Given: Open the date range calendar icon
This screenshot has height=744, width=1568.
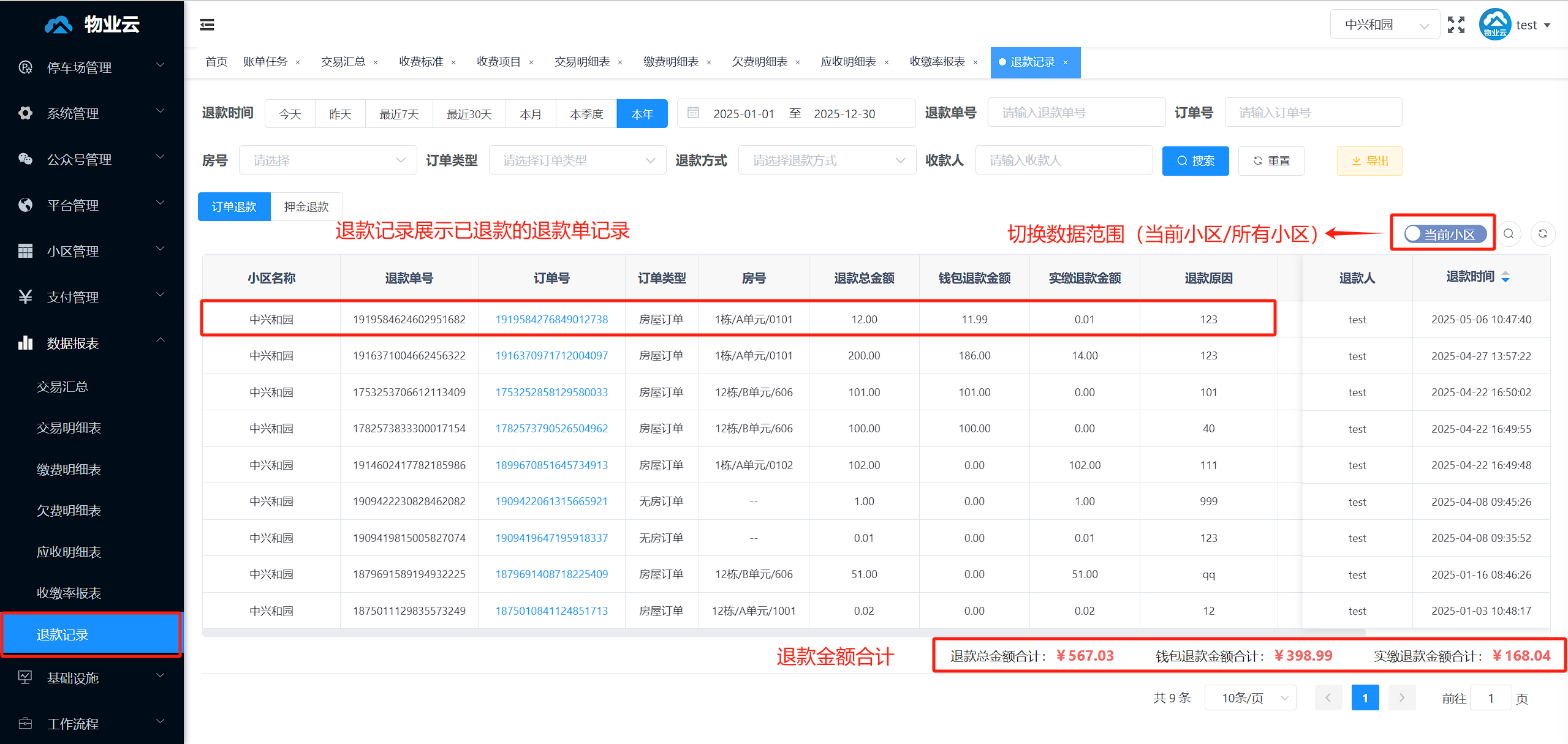Looking at the screenshot, I should coord(693,113).
